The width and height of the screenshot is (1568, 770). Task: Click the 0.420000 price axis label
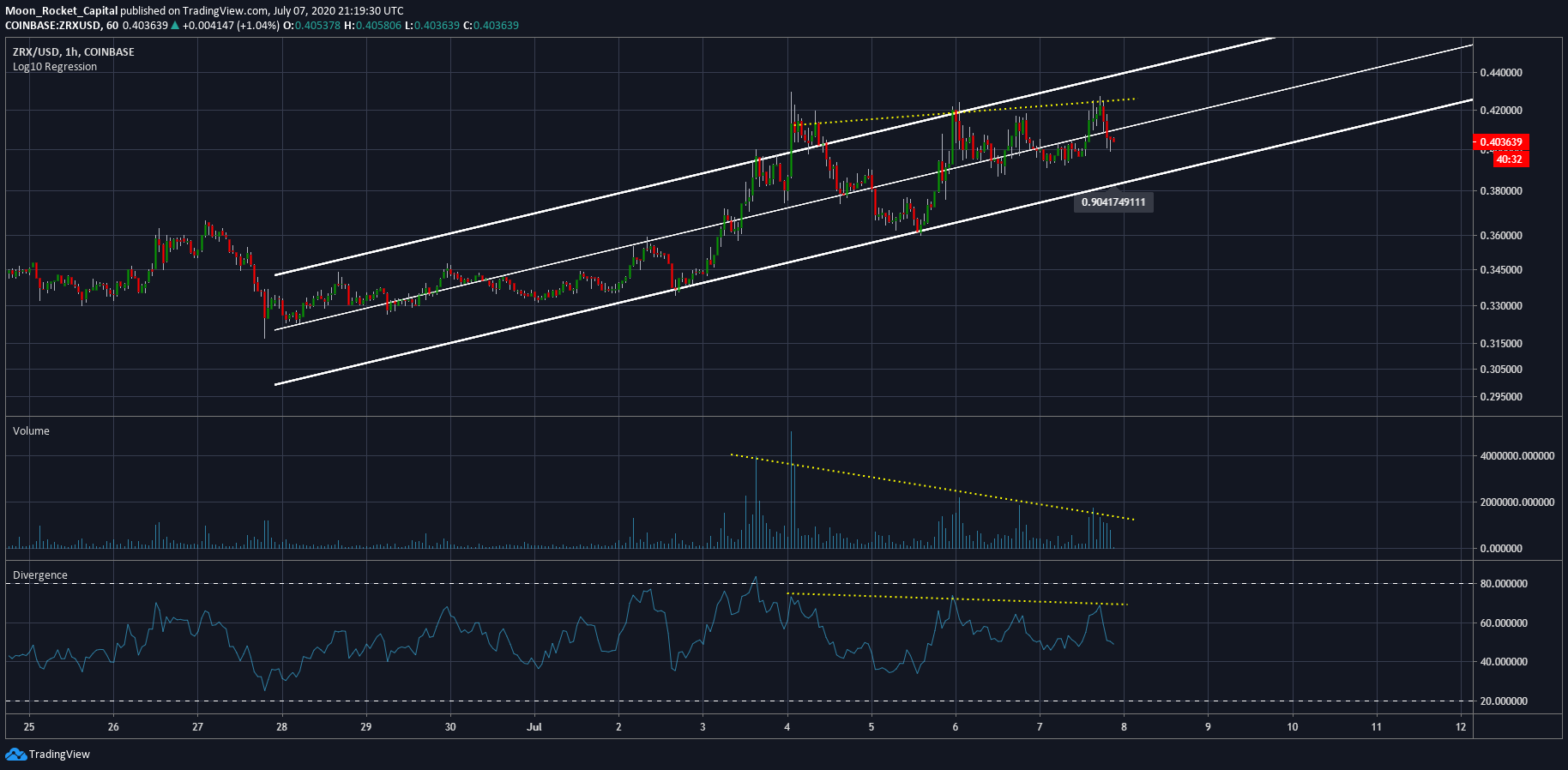click(x=1501, y=111)
